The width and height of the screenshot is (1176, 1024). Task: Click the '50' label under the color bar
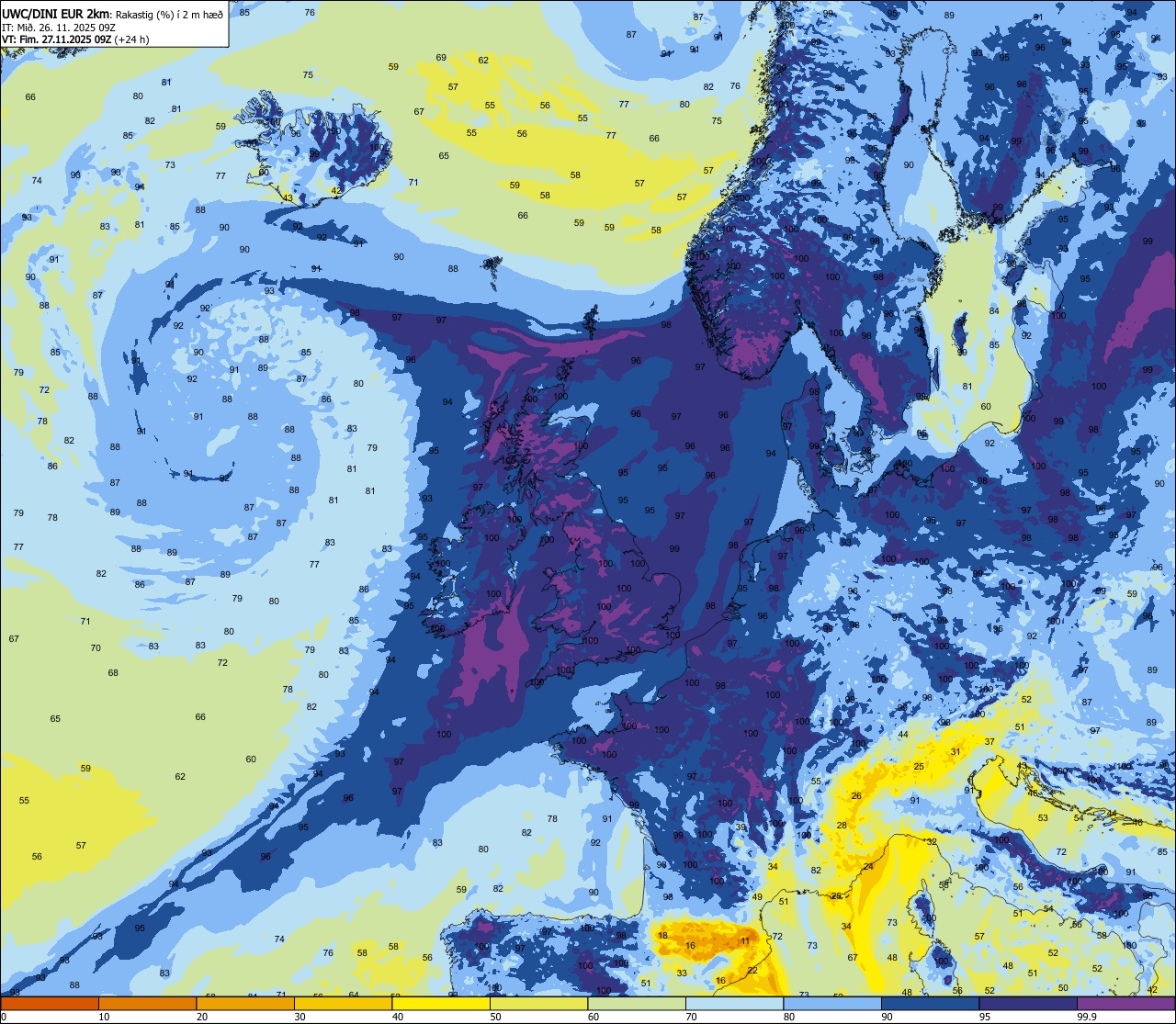tap(495, 1017)
